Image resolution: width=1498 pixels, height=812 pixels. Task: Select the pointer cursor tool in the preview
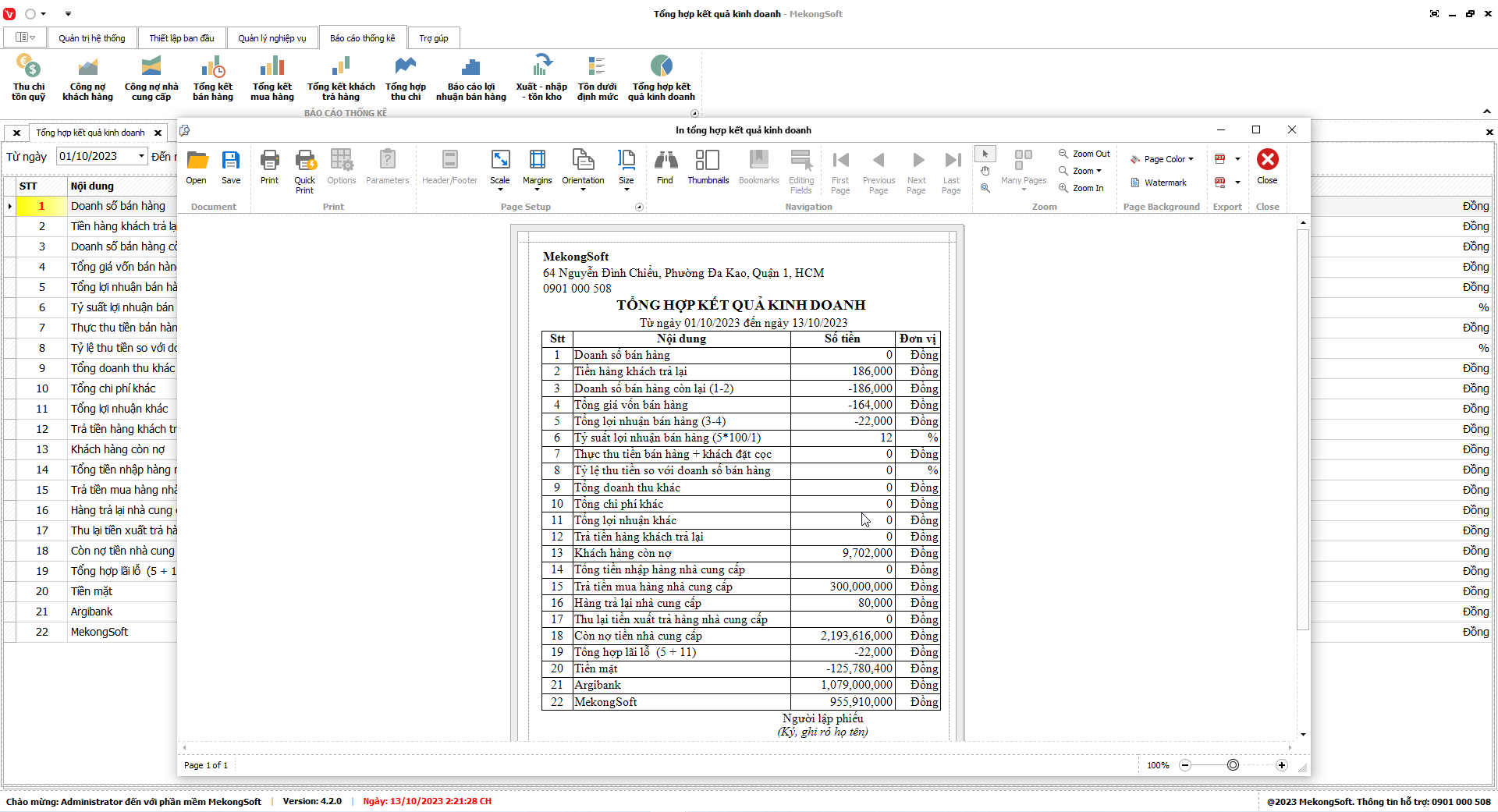(x=985, y=154)
